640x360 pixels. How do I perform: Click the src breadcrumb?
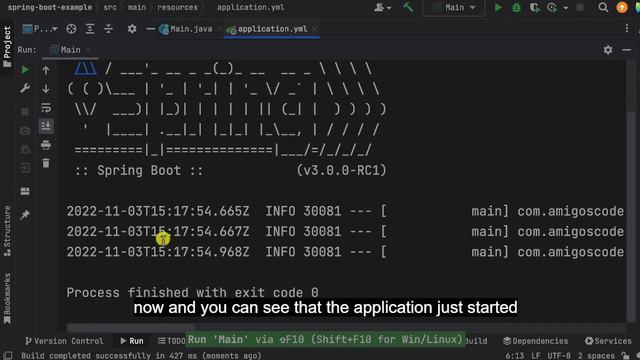(x=110, y=7)
